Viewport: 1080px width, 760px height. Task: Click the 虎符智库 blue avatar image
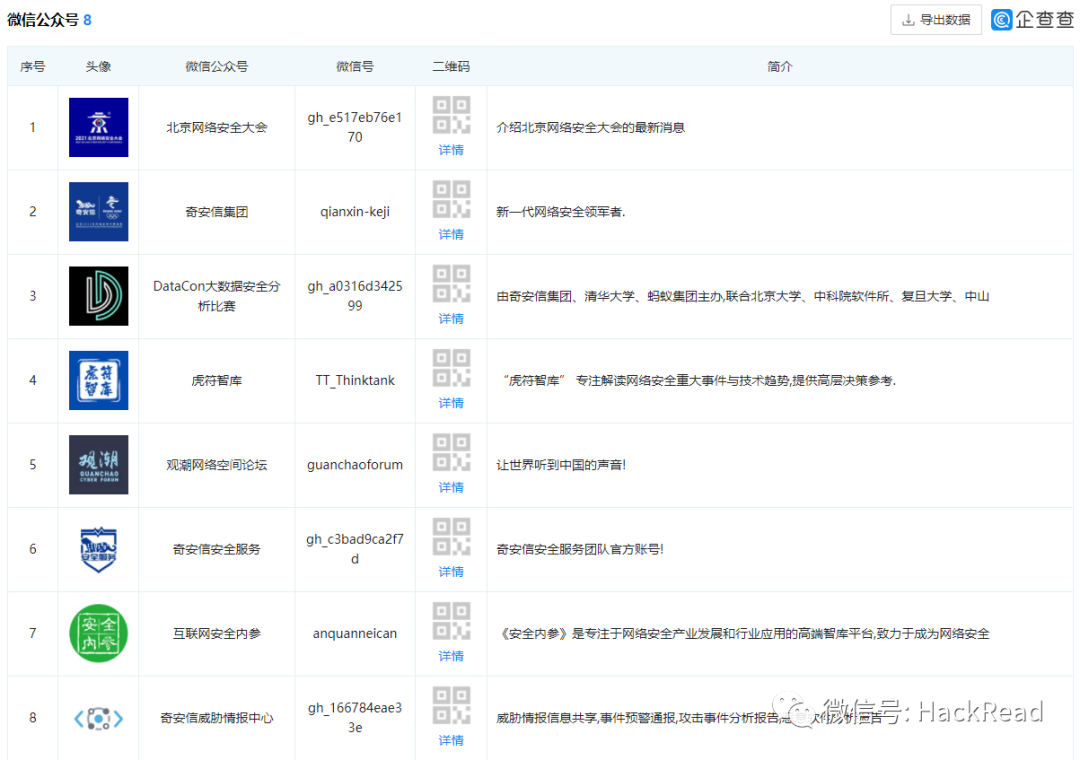pos(98,380)
